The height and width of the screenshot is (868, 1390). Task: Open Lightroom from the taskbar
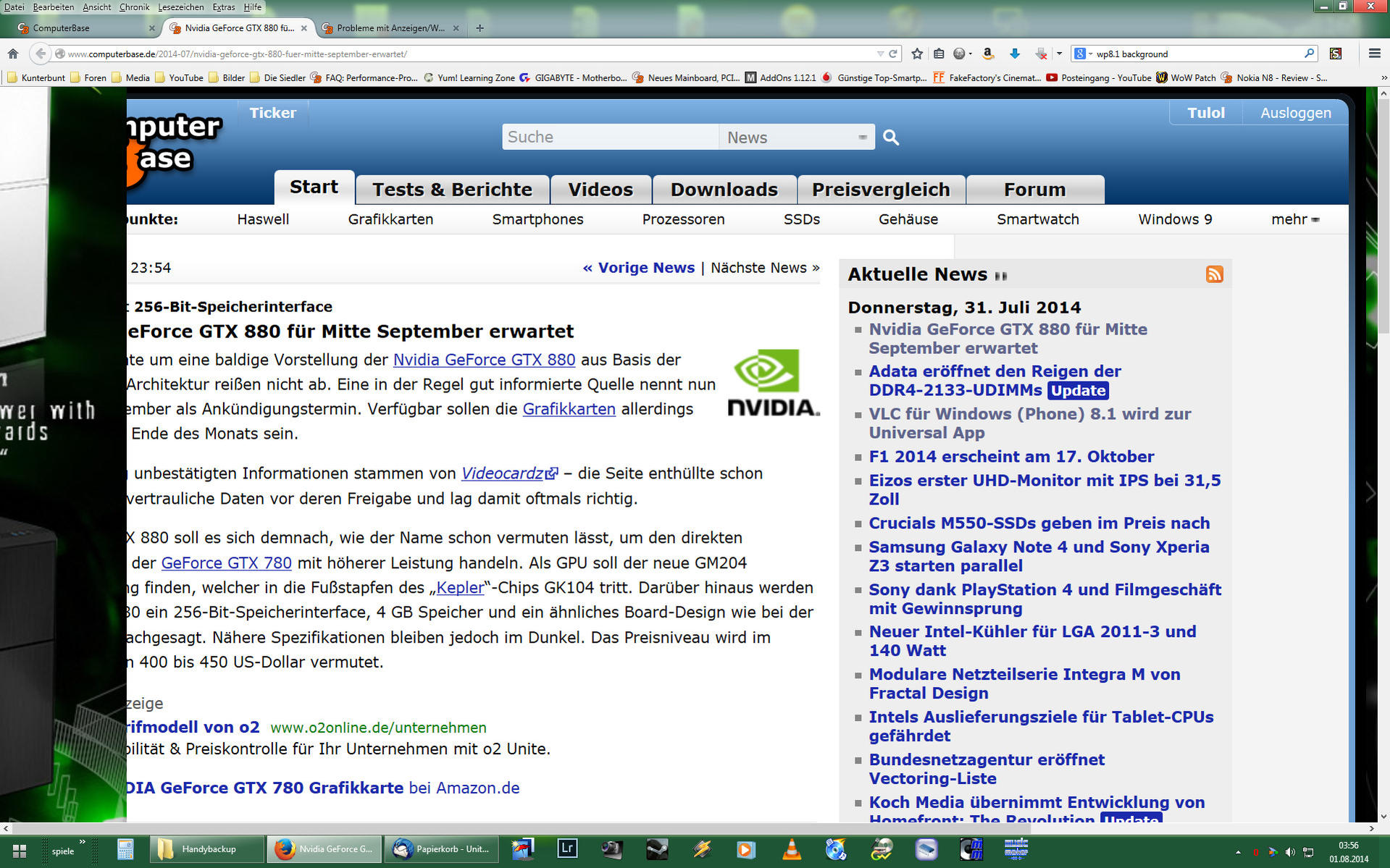[567, 848]
